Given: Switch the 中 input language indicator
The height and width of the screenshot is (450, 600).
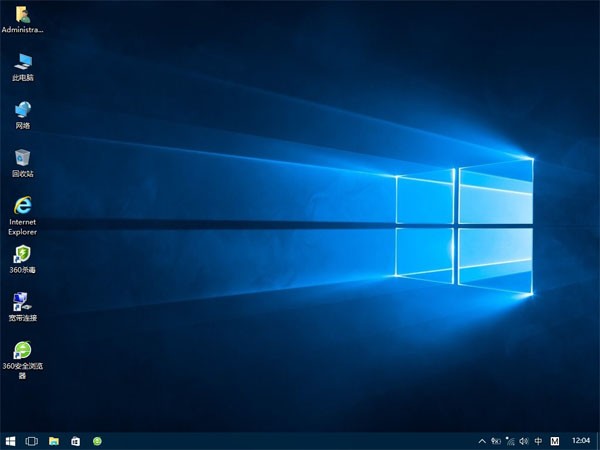Looking at the screenshot, I should click(538, 441).
